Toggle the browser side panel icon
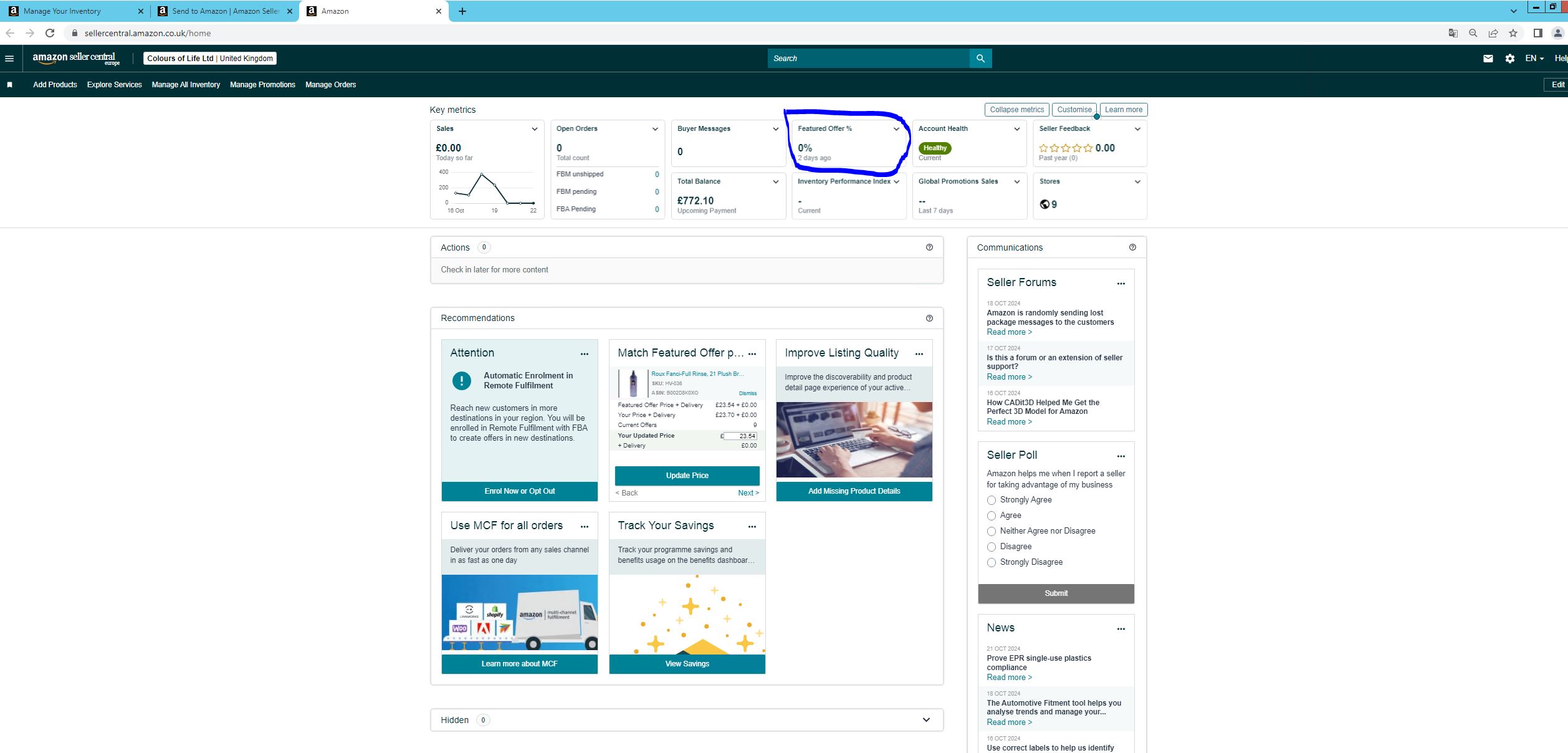1568x753 pixels. pos(1537,33)
